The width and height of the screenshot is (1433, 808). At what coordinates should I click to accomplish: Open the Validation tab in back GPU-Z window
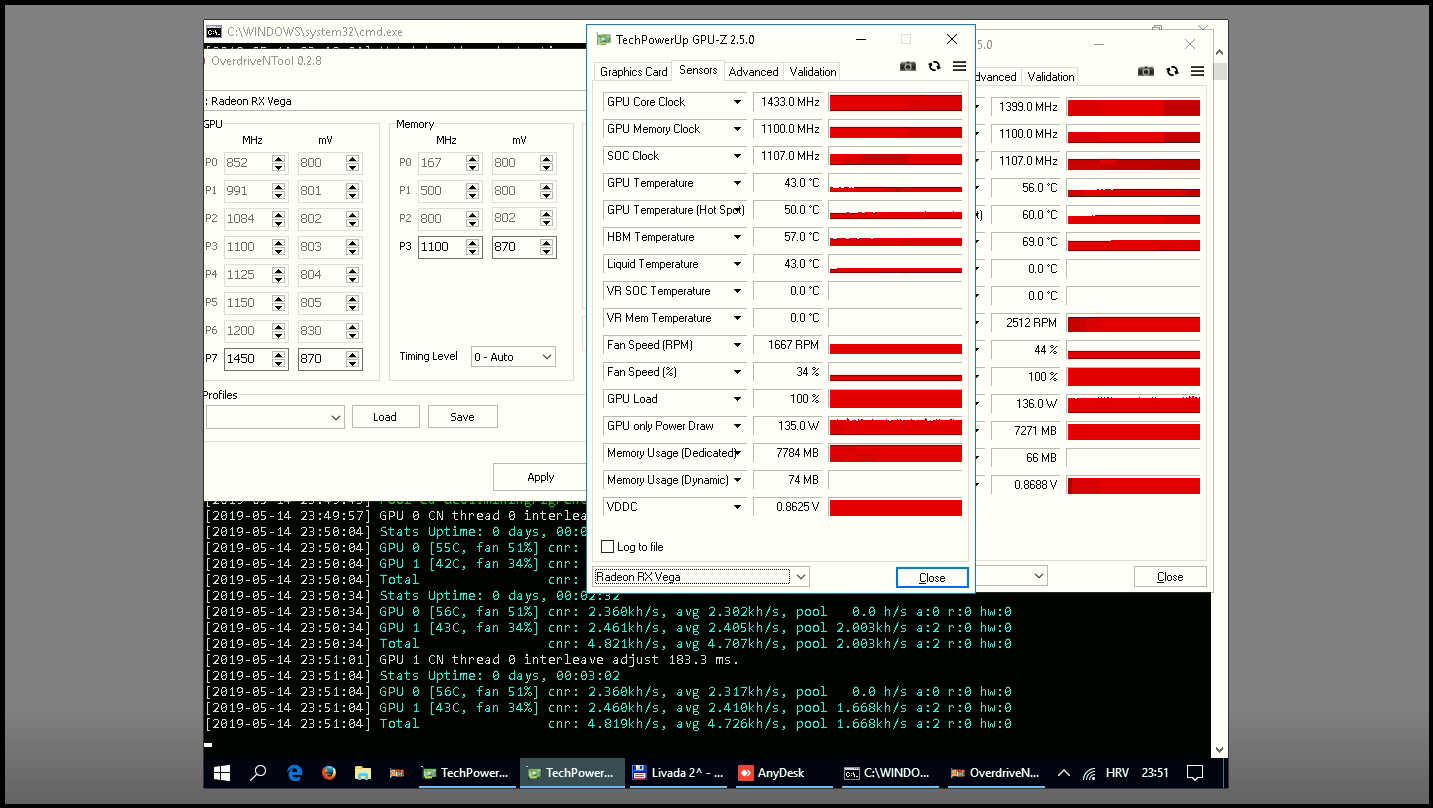pos(1051,77)
